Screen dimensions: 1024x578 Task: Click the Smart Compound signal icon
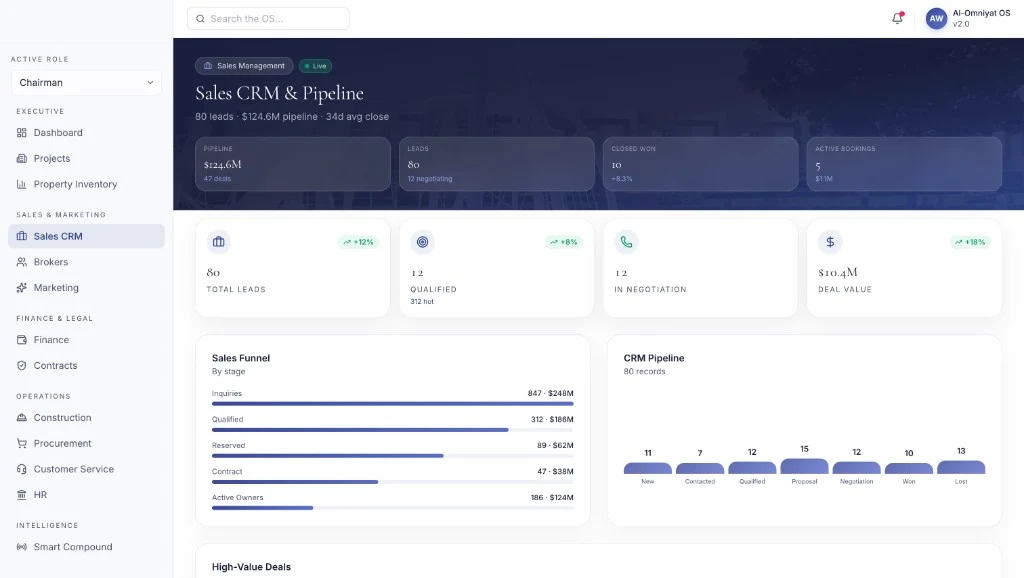pos(22,547)
